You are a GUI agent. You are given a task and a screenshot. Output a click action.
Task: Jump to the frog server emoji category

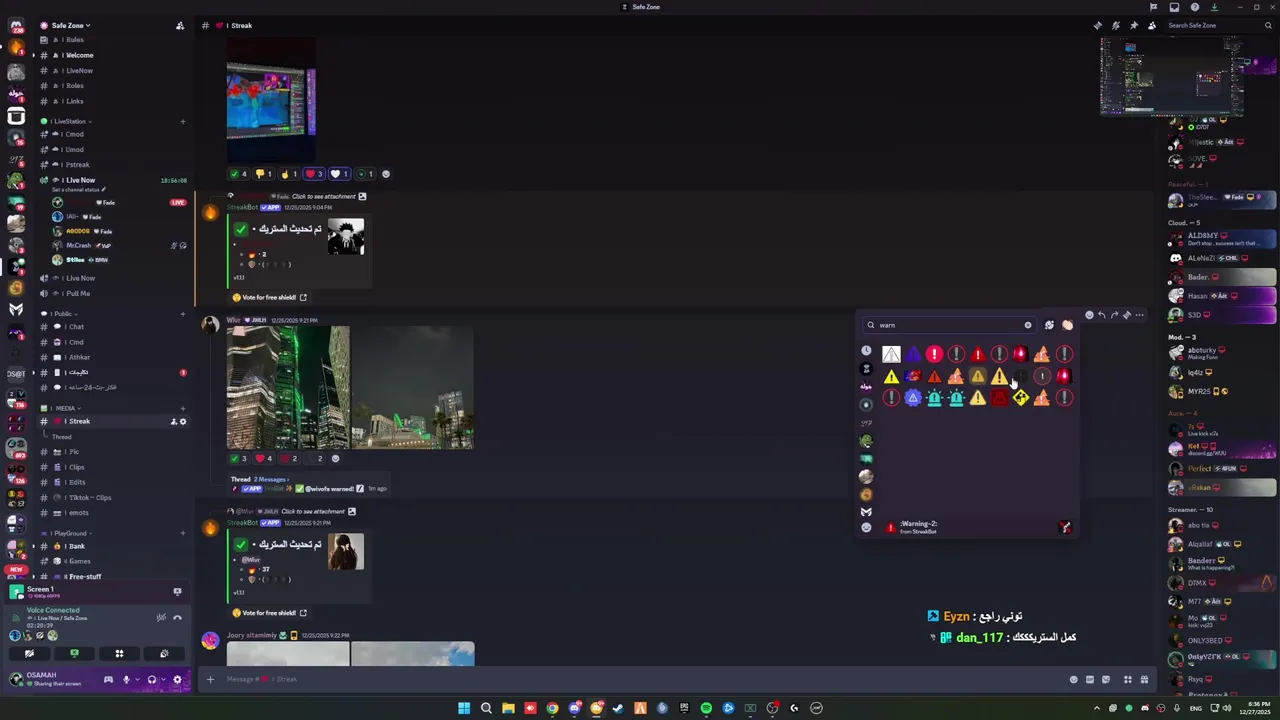pyautogui.click(x=866, y=441)
